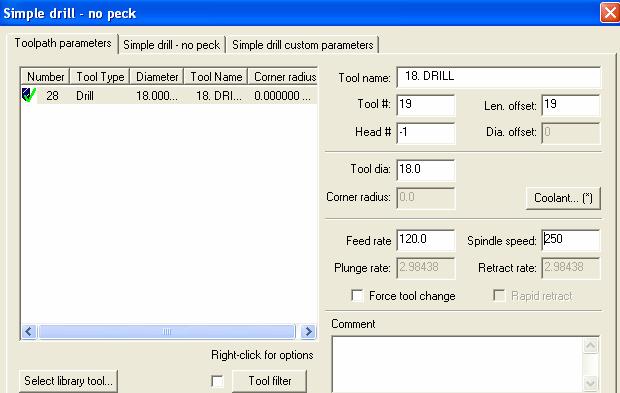Toggle the Tool filter checkbox
Viewport: 620px width, 393px height.
click(x=217, y=381)
